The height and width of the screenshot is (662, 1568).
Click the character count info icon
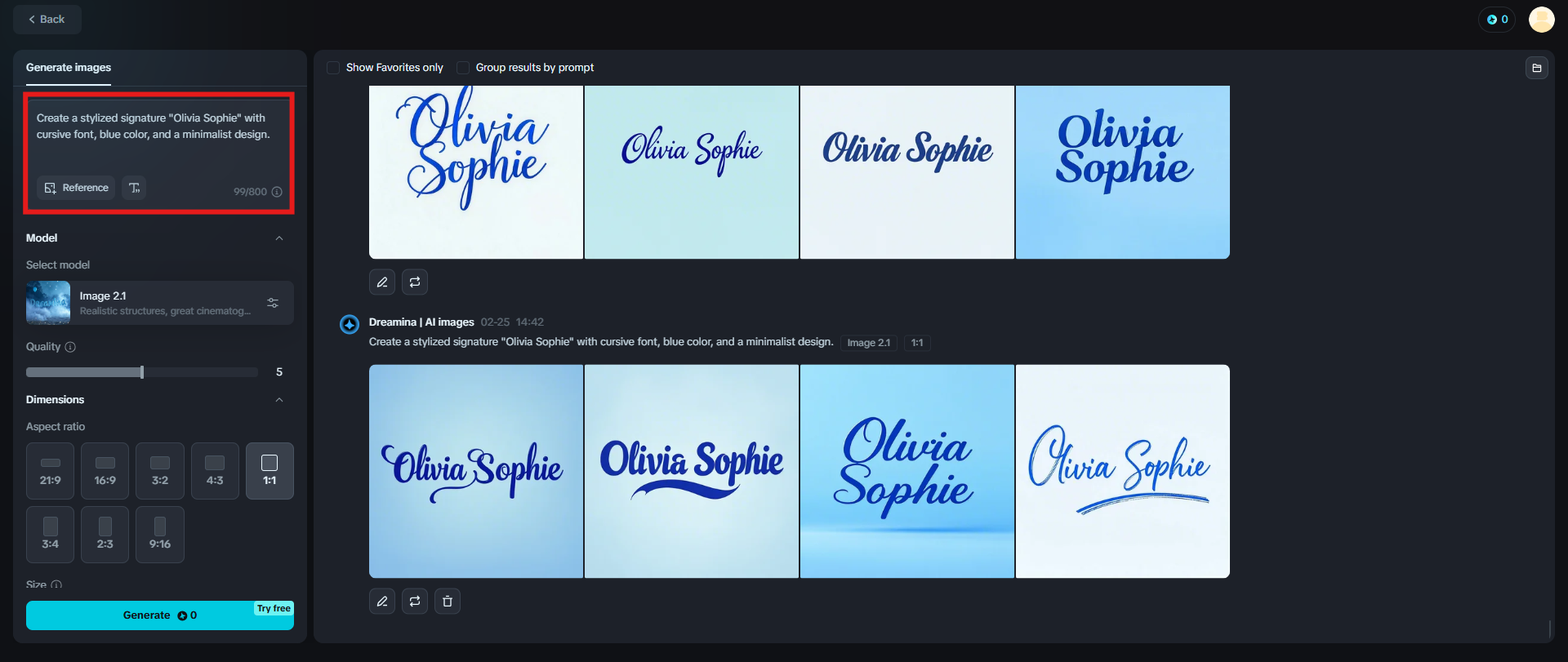[x=277, y=192]
